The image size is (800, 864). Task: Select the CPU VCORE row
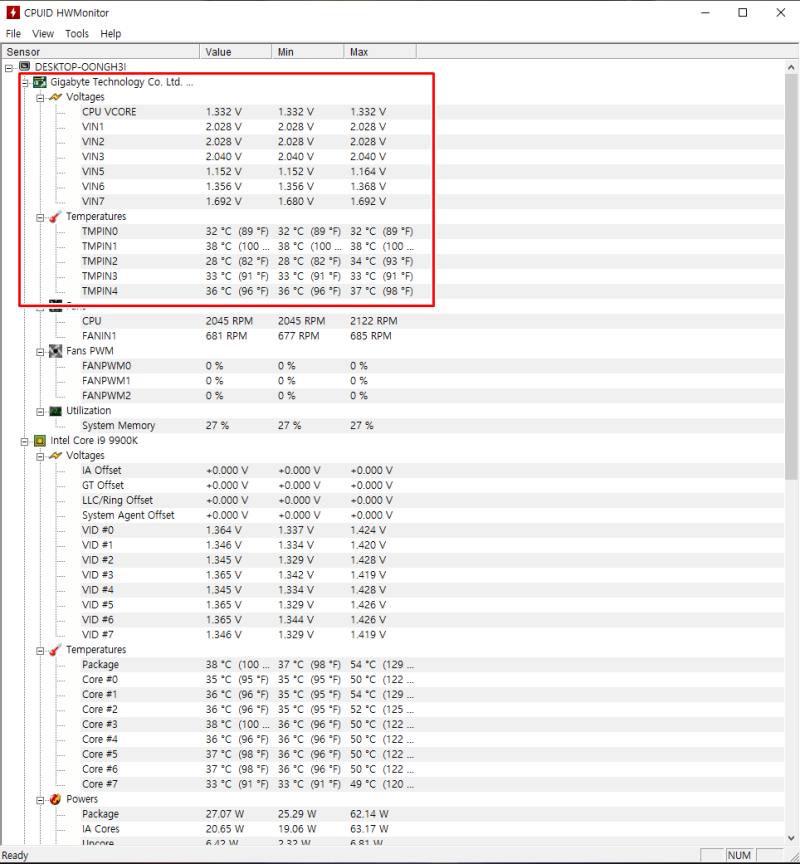pyautogui.click(x=431, y=112)
